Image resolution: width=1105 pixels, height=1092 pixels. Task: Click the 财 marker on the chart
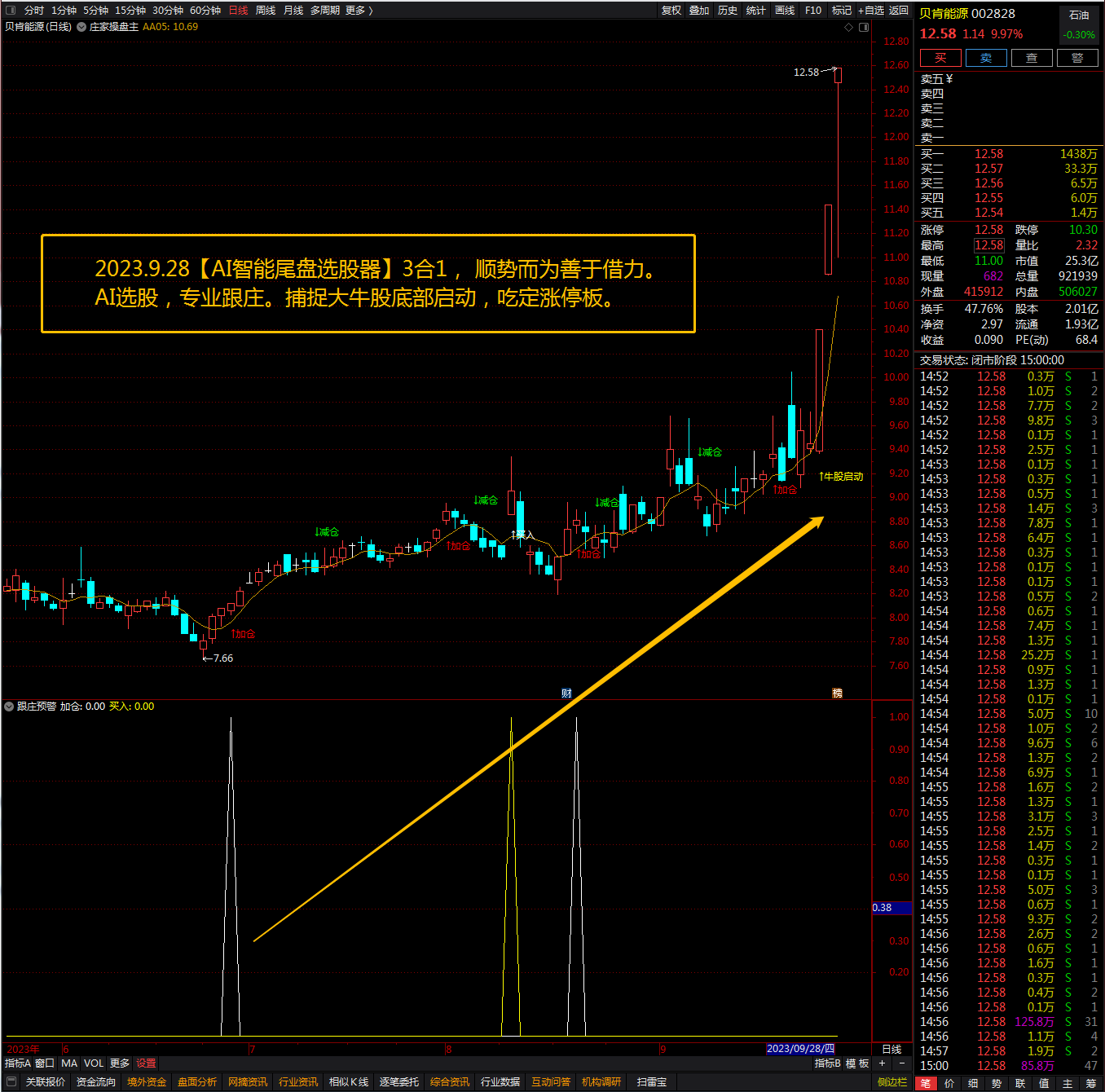[x=566, y=693]
